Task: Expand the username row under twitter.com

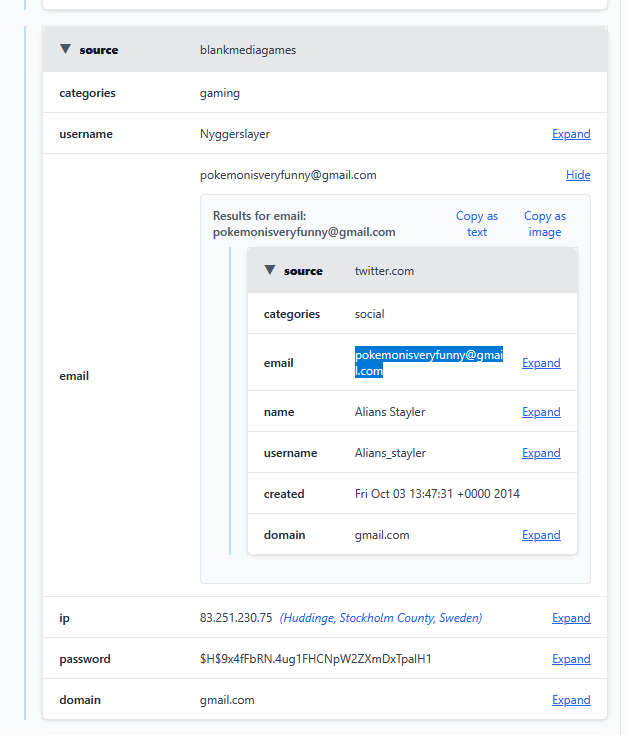Action: coord(541,453)
